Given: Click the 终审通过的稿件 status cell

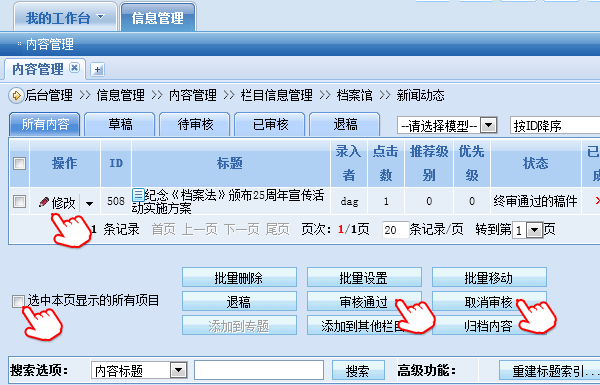Looking at the screenshot, I should pos(535,201).
